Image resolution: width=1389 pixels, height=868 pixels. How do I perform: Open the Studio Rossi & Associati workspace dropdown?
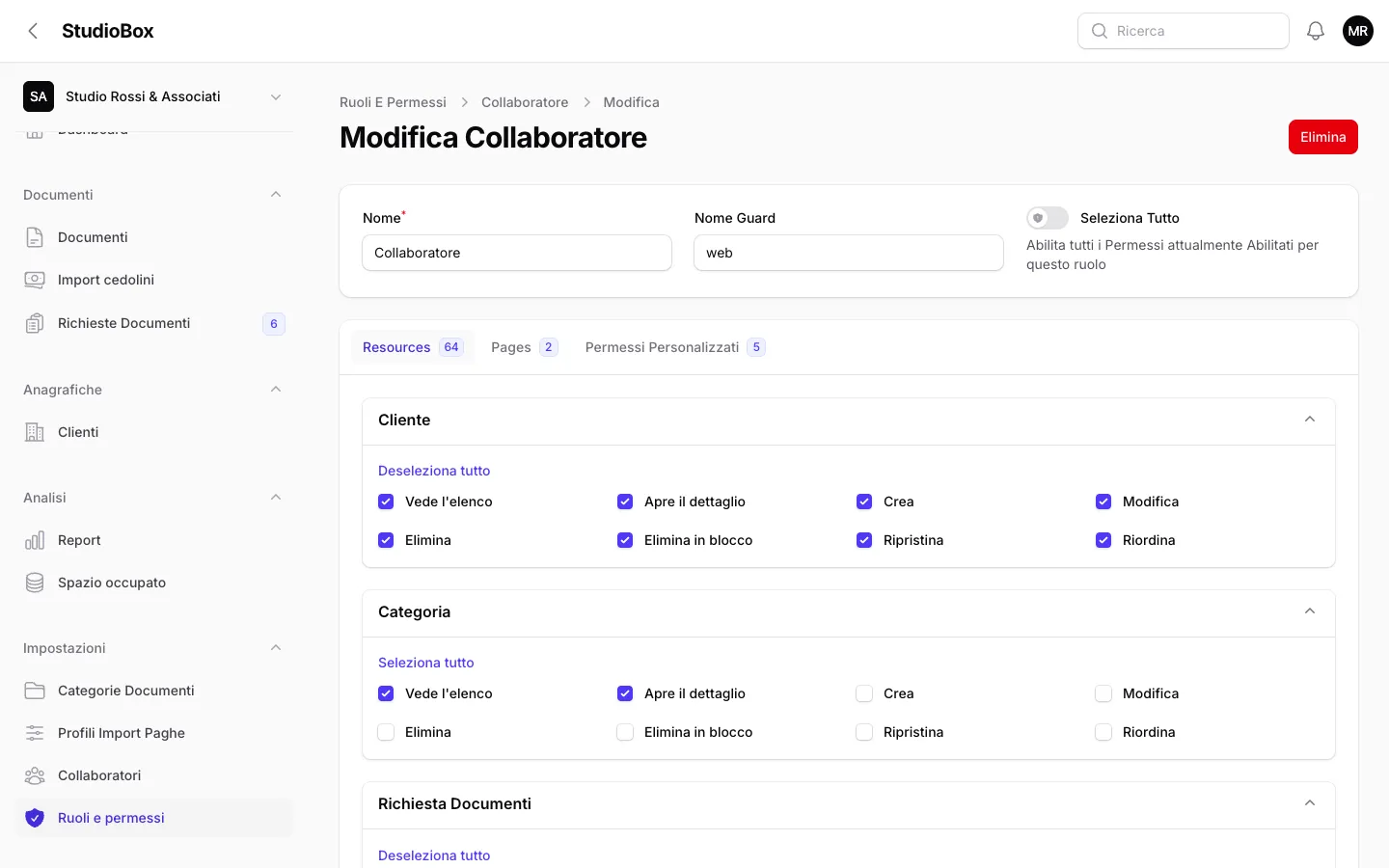coord(154,96)
